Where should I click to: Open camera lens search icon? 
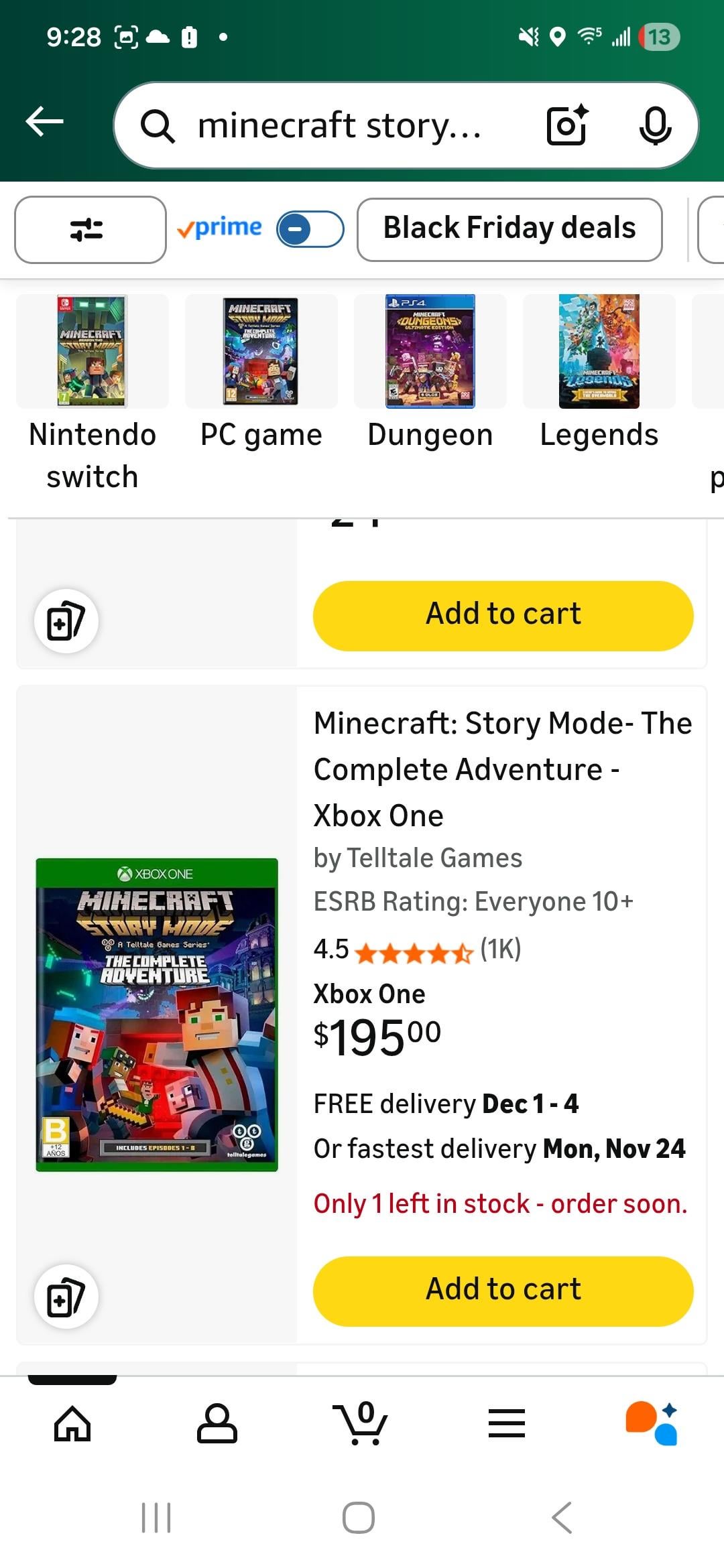tap(567, 125)
